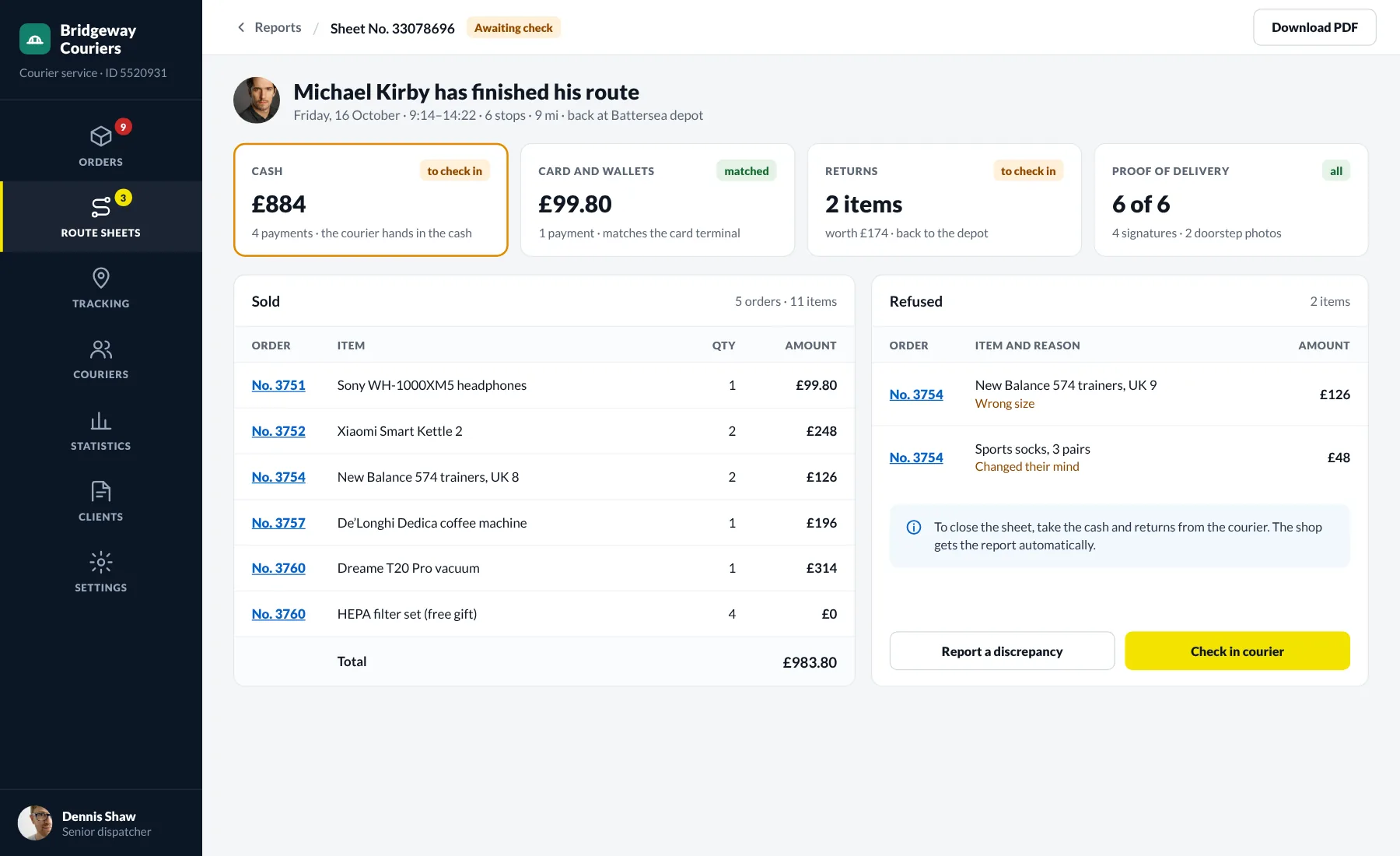
Task: Click the Total amount £983.80
Action: tap(810, 662)
